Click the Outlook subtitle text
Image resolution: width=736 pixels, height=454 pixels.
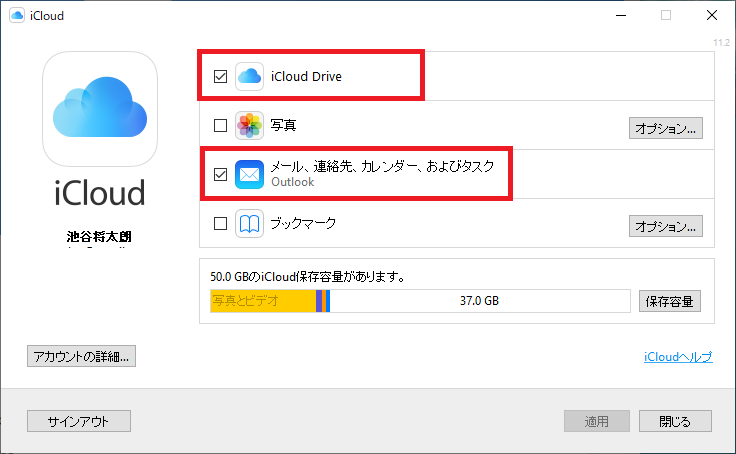click(292, 182)
